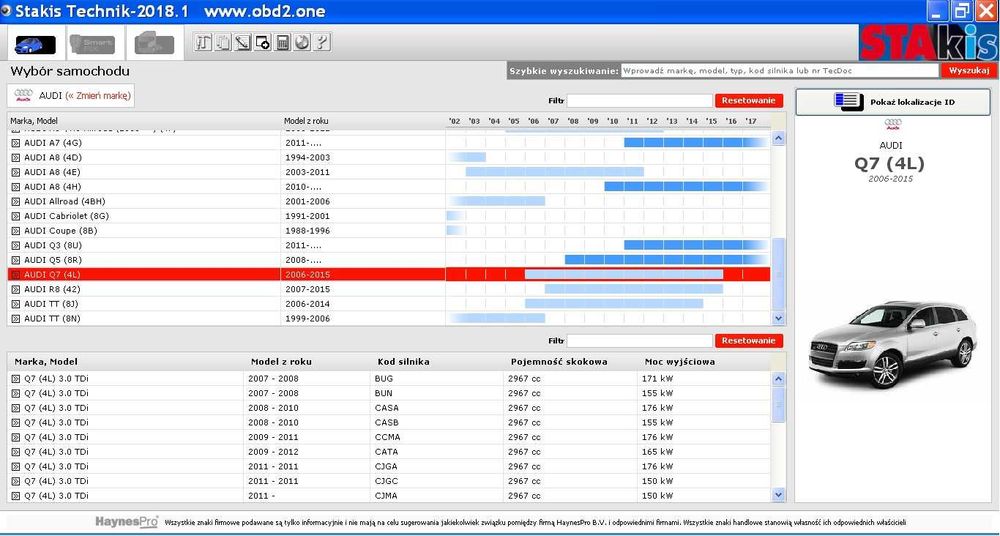Click the tools icon in toolbar
Screen dimensions: 1000x536
(203, 43)
